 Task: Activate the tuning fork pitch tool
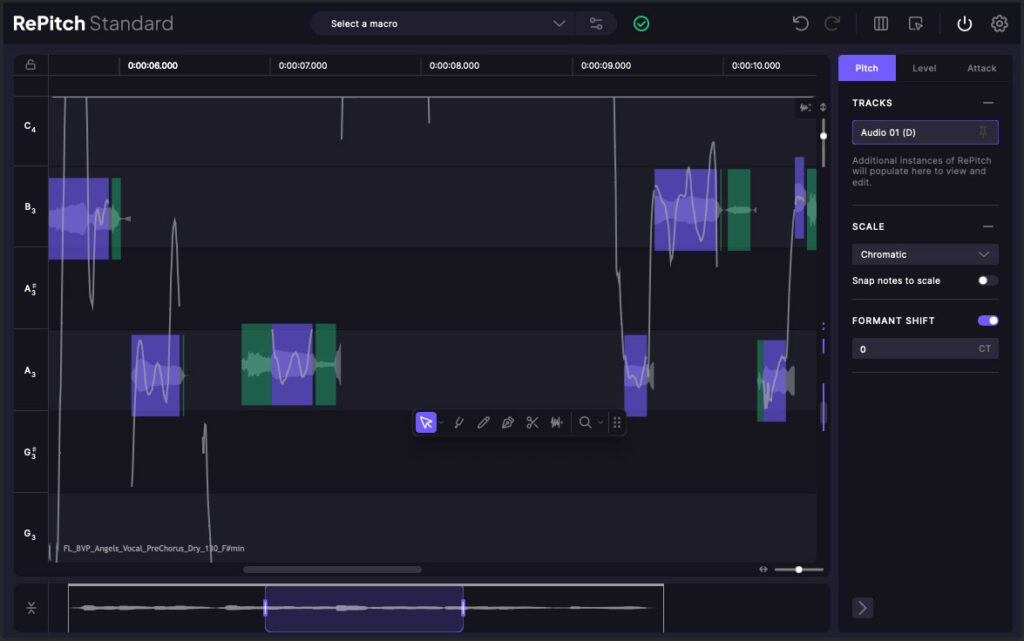tap(459, 423)
